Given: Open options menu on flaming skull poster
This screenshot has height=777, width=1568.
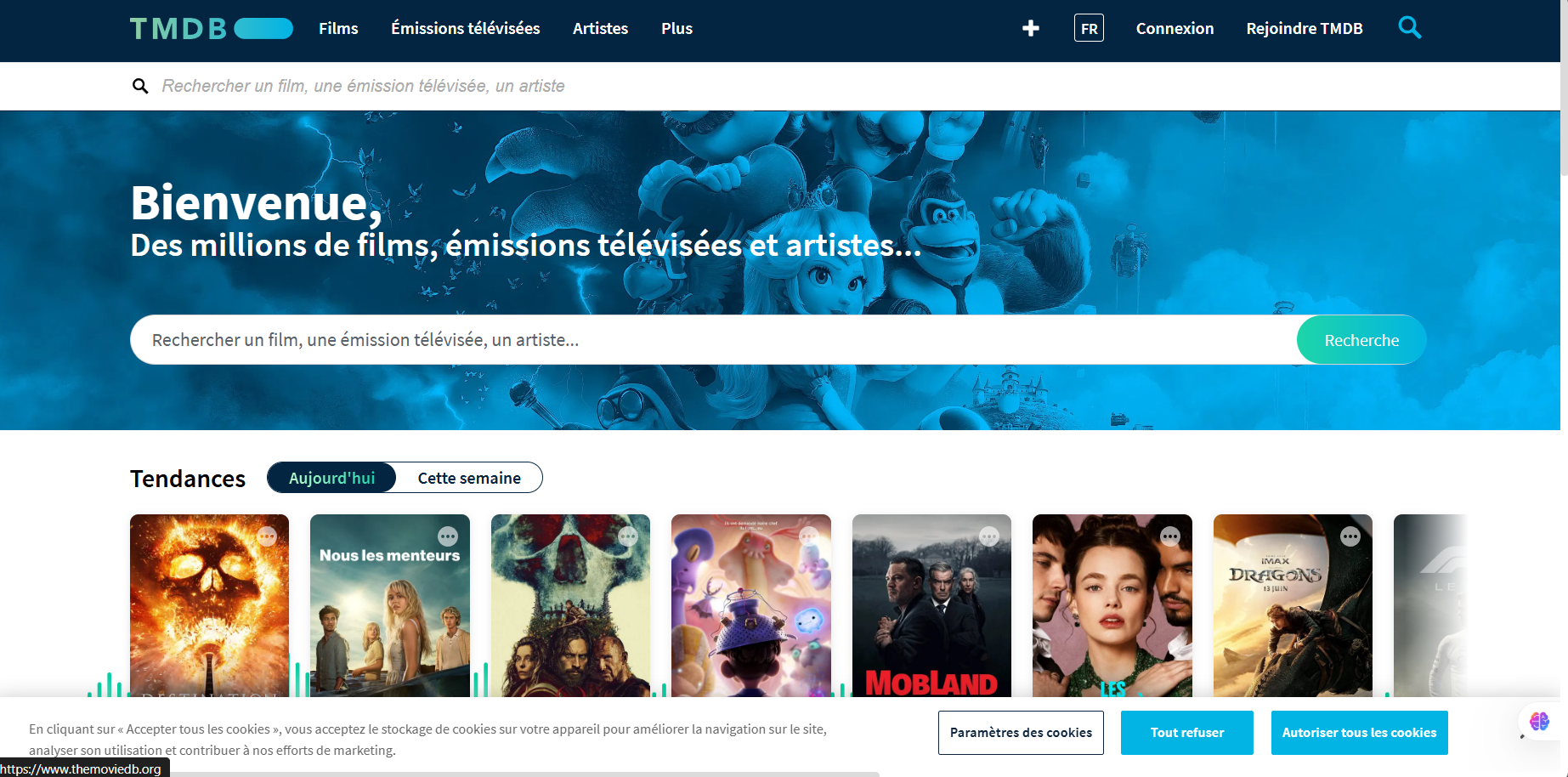Looking at the screenshot, I should point(267,536).
